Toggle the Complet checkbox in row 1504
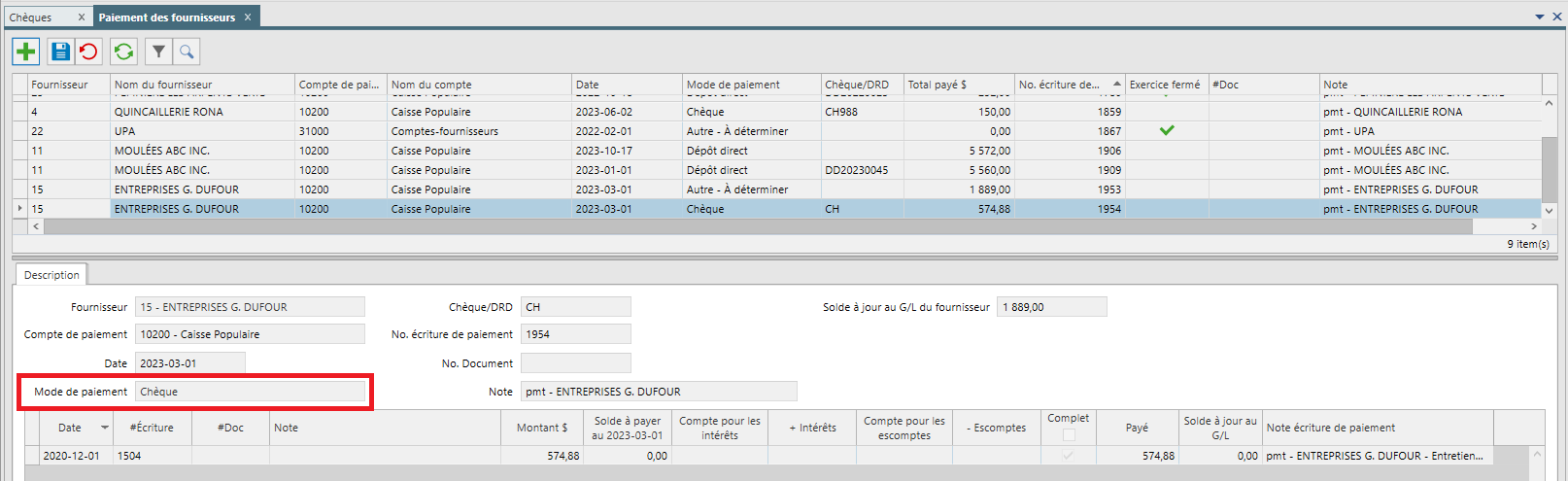Viewport: 1568px width, 481px height. (1069, 455)
